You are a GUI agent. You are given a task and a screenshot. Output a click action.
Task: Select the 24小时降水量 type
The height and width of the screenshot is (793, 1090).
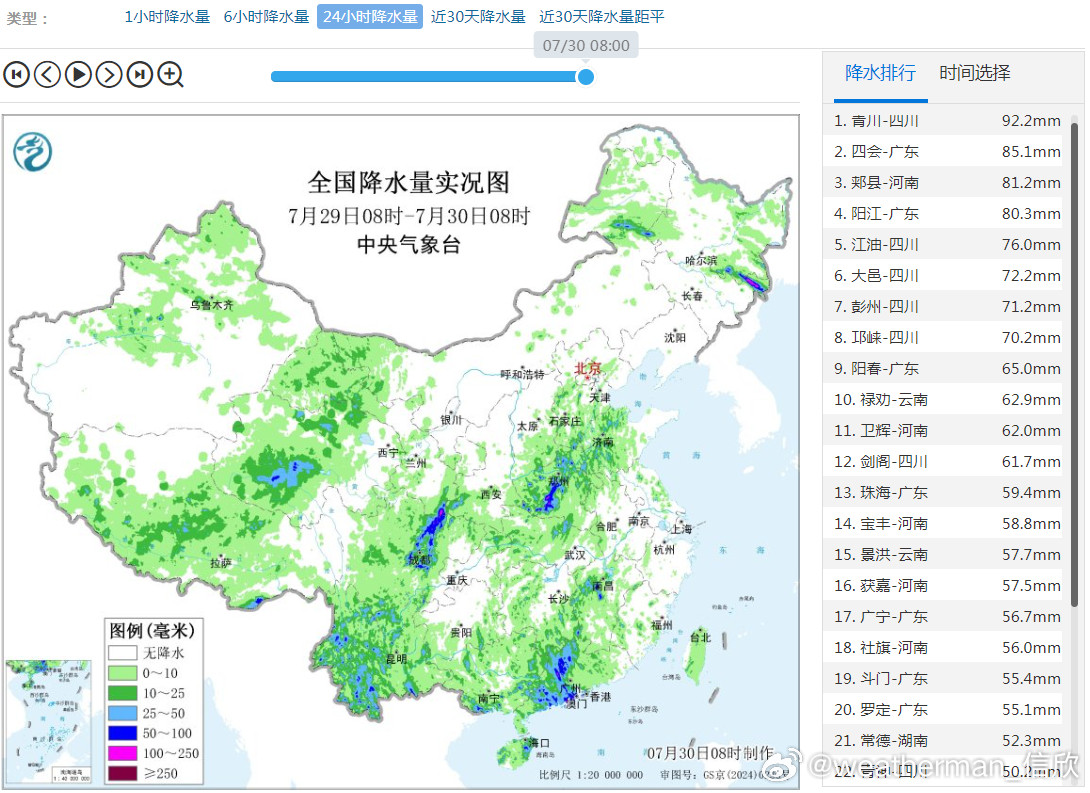point(370,17)
